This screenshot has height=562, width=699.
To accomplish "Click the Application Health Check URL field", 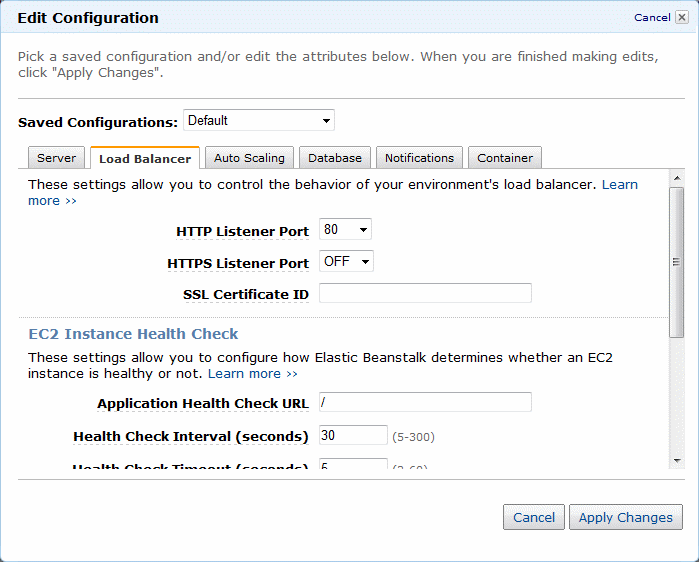I will point(425,402).
